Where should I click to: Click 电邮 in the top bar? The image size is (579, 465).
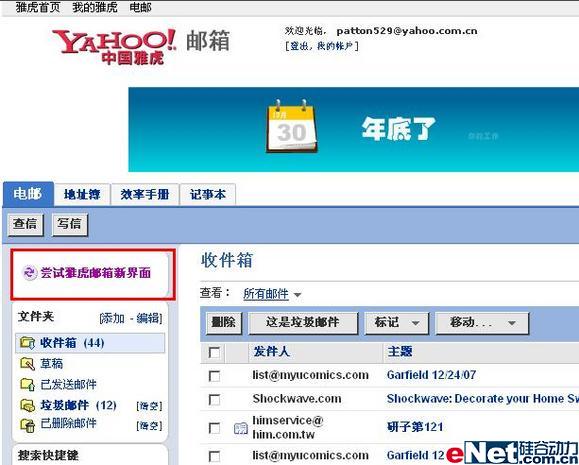[140, 7]
